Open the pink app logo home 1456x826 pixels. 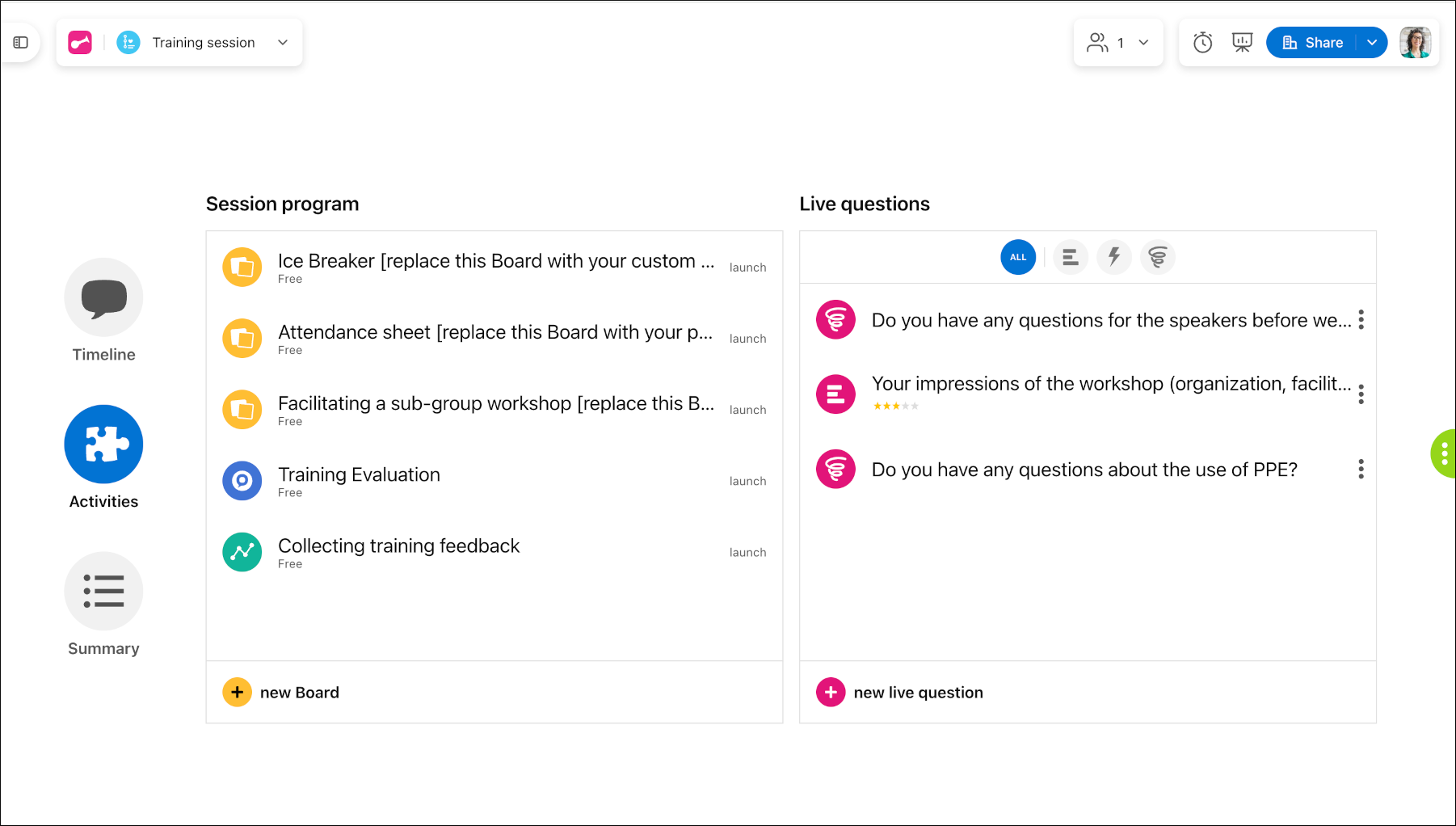[80, 43]
